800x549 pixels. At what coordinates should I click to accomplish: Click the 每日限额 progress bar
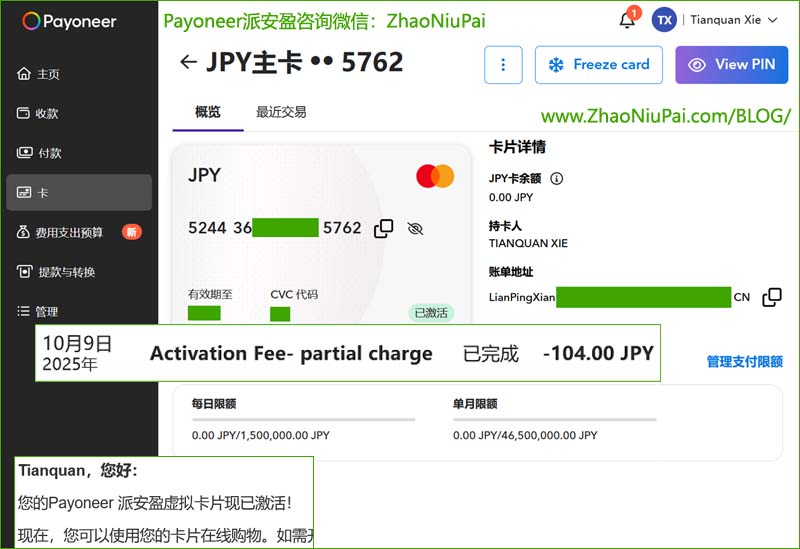click(303, 419)
